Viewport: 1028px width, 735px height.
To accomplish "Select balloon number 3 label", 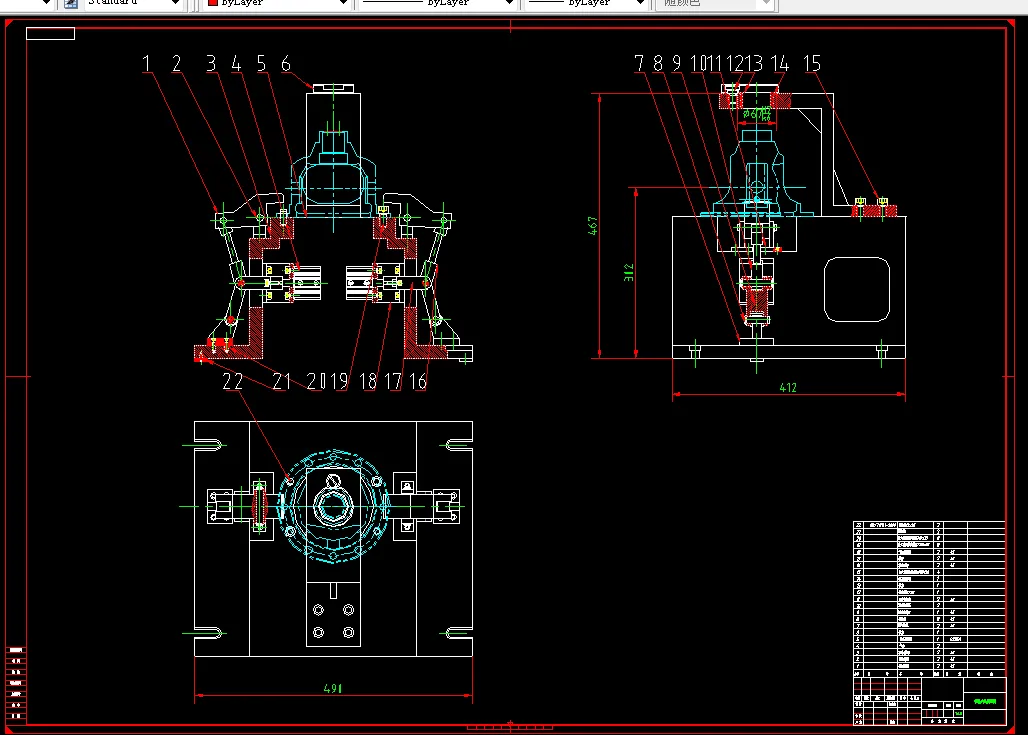I will [x=210, y=64].
